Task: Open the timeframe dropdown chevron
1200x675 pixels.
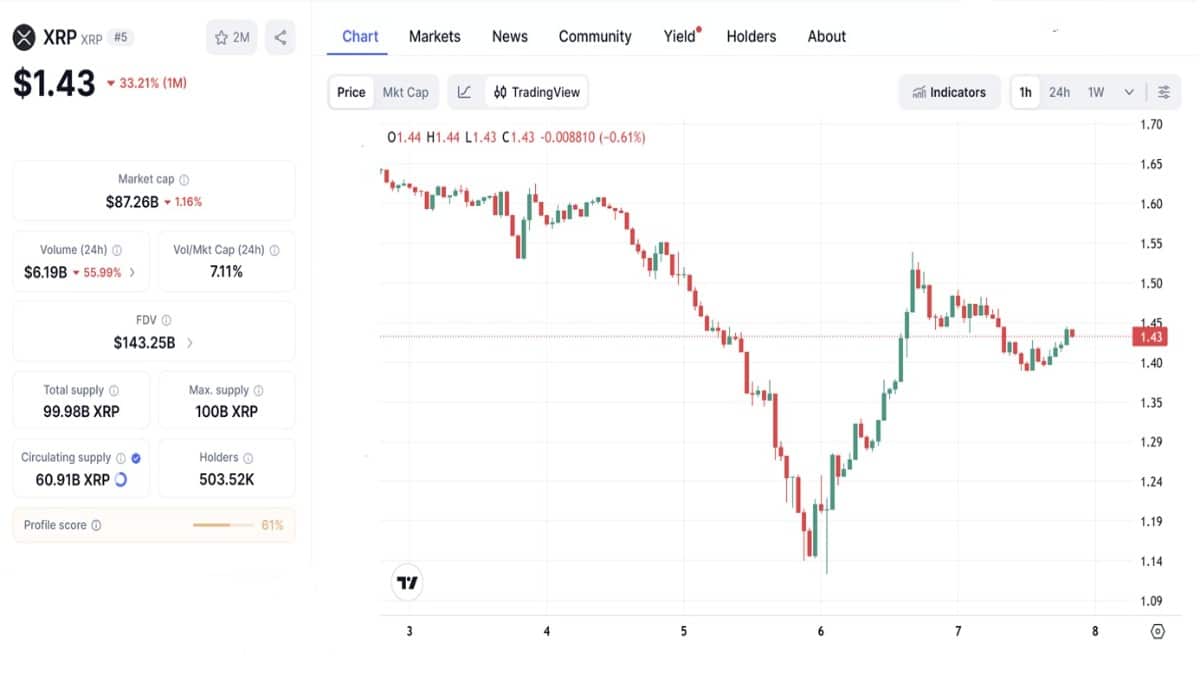Action: (1128, 92)
